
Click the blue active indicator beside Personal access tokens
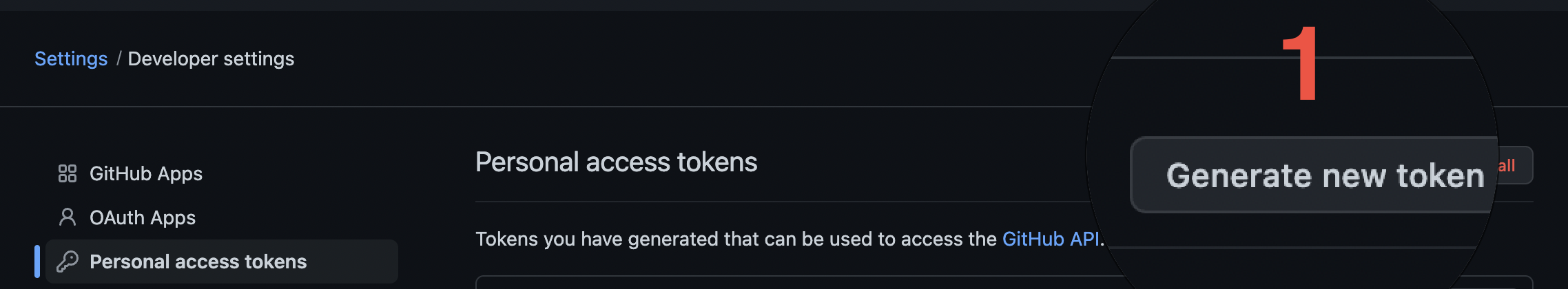(37, 261)
